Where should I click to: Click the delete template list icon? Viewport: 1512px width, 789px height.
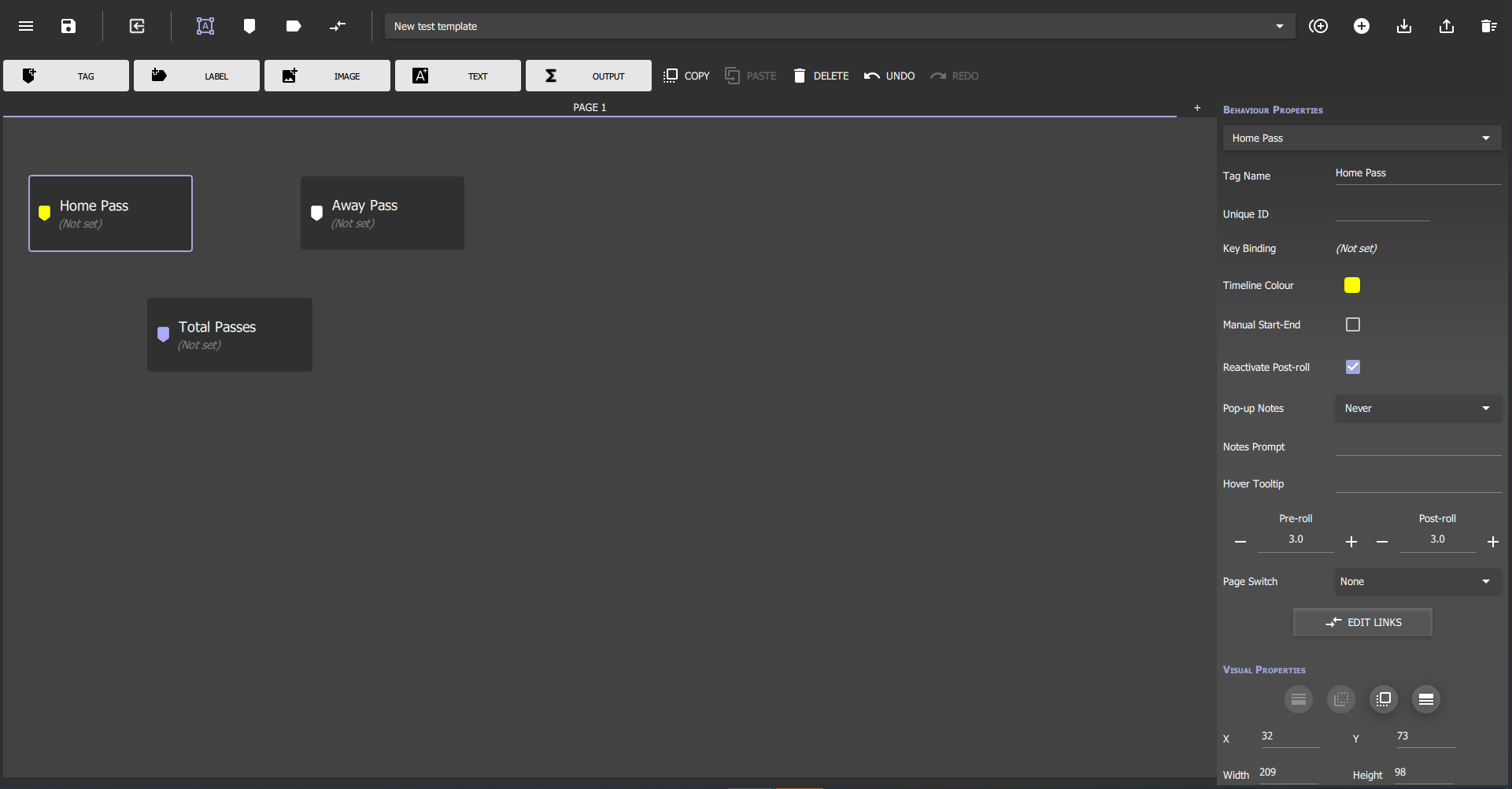point(1489,26)
